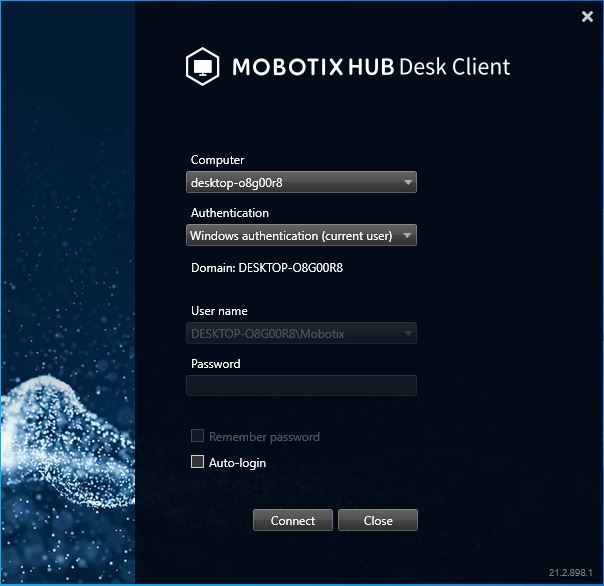The image size is (604, 586).
Task: Open the disabled User name dropdown arrow
Action: 408,334
